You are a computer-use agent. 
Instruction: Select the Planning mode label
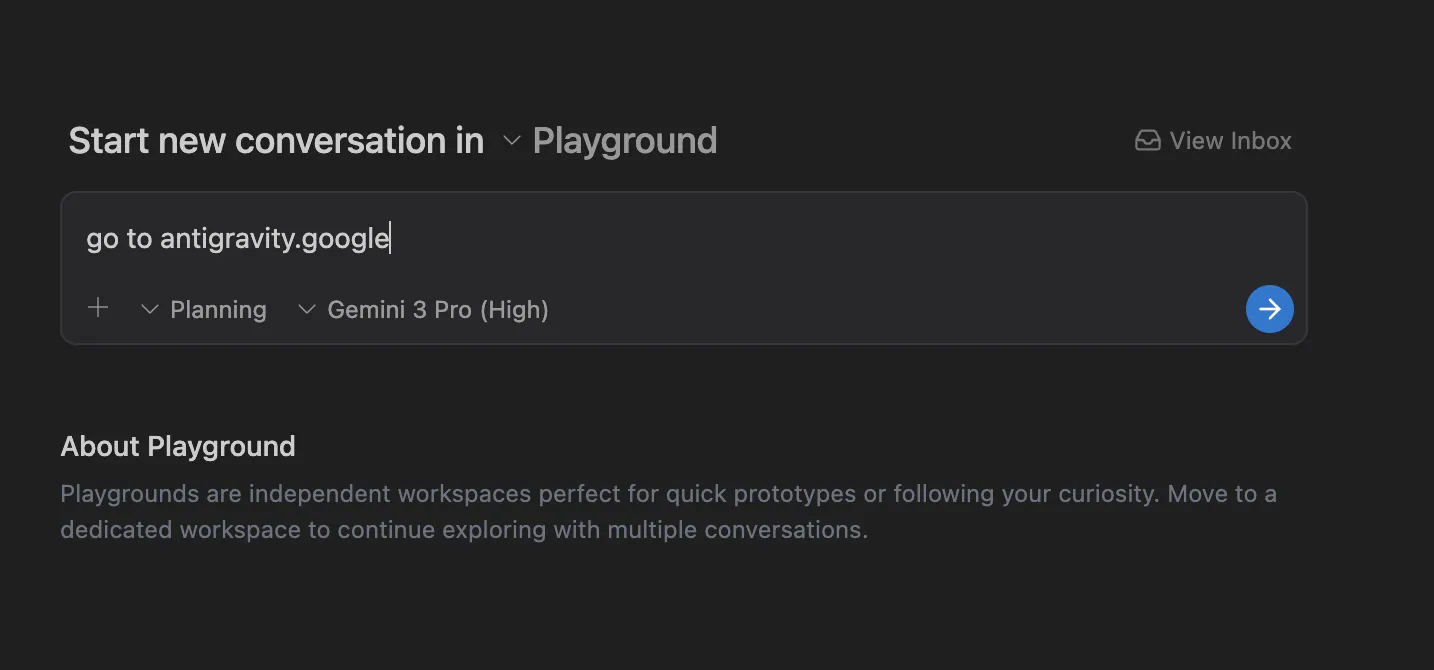coord(218,309)
